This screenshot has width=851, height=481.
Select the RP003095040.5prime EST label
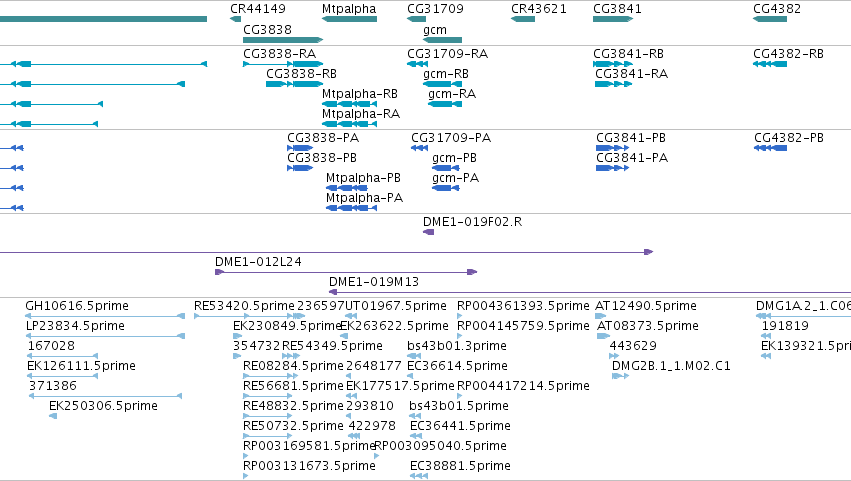click(x=441, y=446)
